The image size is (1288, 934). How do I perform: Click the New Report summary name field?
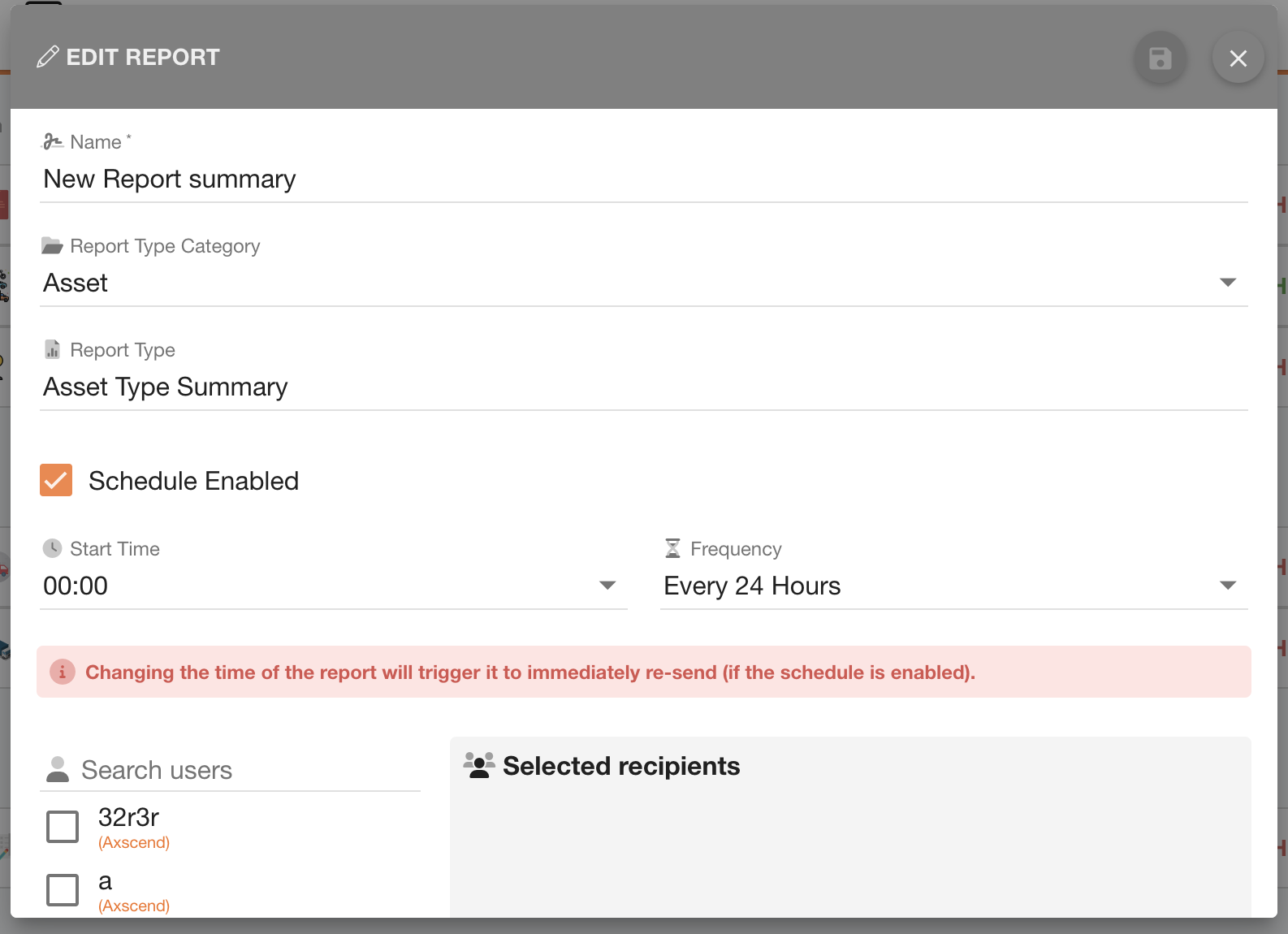click(x=325, y=179)
